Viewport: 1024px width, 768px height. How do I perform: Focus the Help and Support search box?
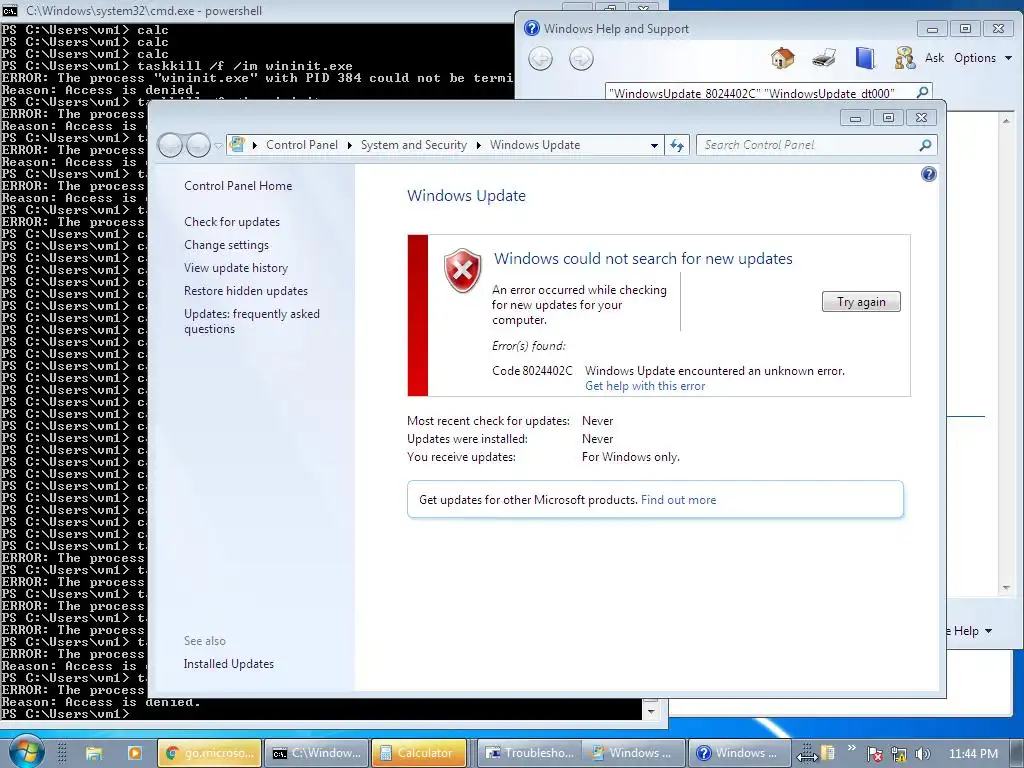pyautogui.click(x=760, y=93)
